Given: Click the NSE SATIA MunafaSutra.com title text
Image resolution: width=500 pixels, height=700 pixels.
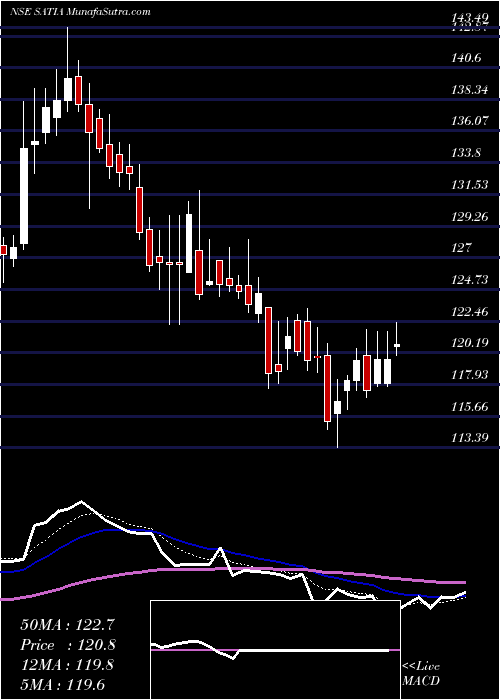Looking at the screenshot, I should tap(80, 12).
